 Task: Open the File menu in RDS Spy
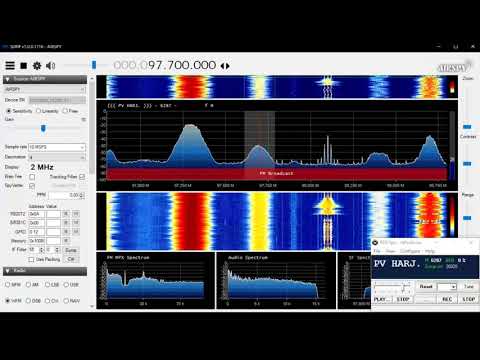377,251
